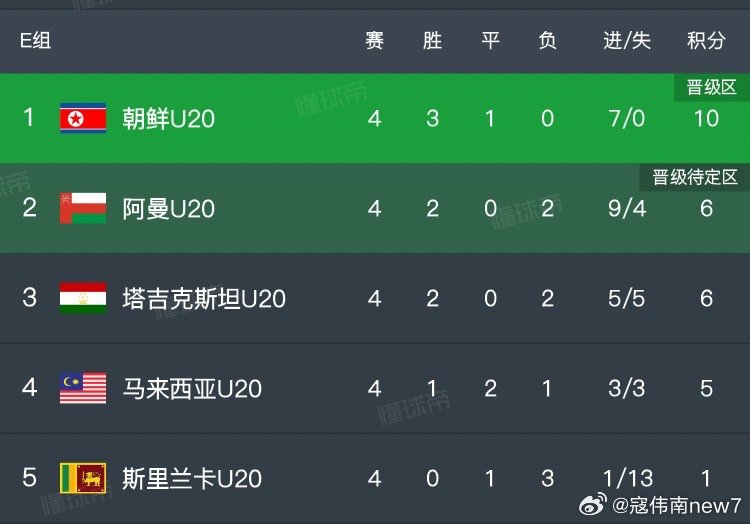750x524 pixels.
Task: Open the 阿曼U20 team name
Action: [168, 208]
